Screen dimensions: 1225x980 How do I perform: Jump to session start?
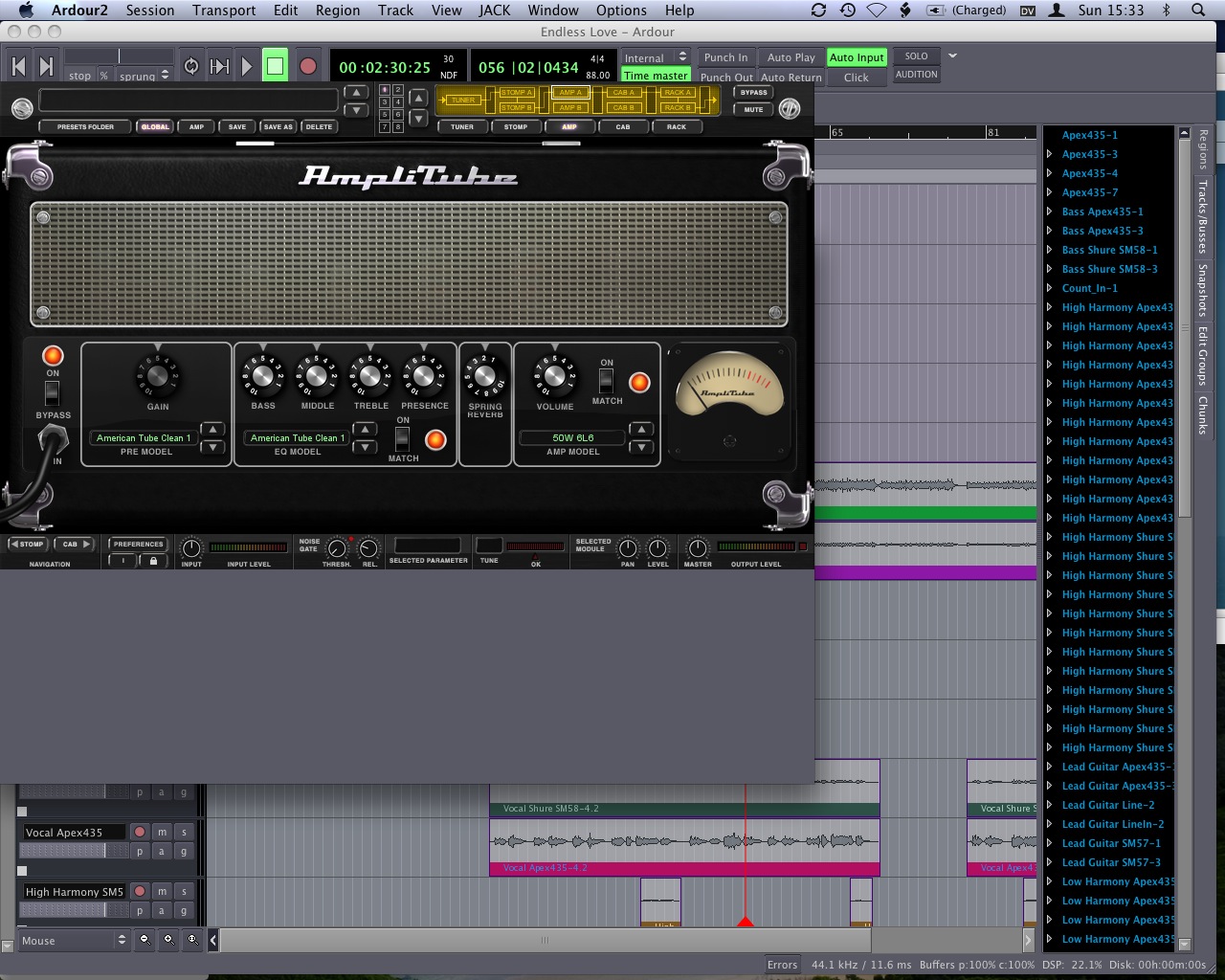(18, 66)
